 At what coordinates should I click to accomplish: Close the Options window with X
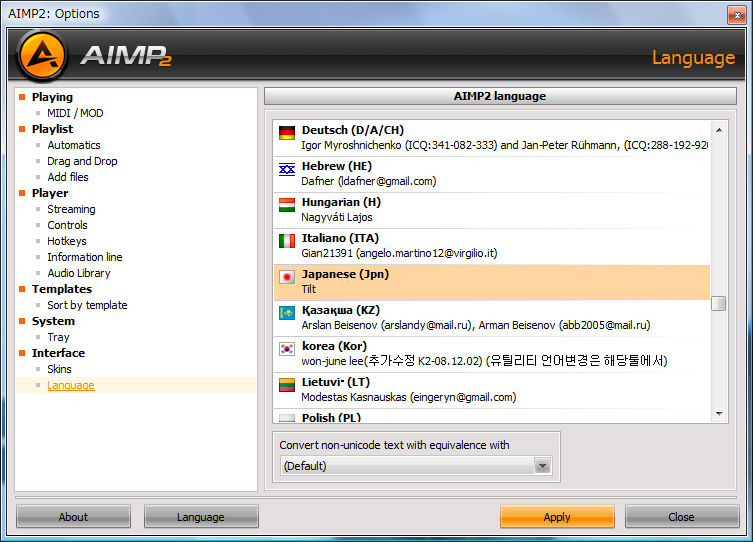tap(737, 15)
